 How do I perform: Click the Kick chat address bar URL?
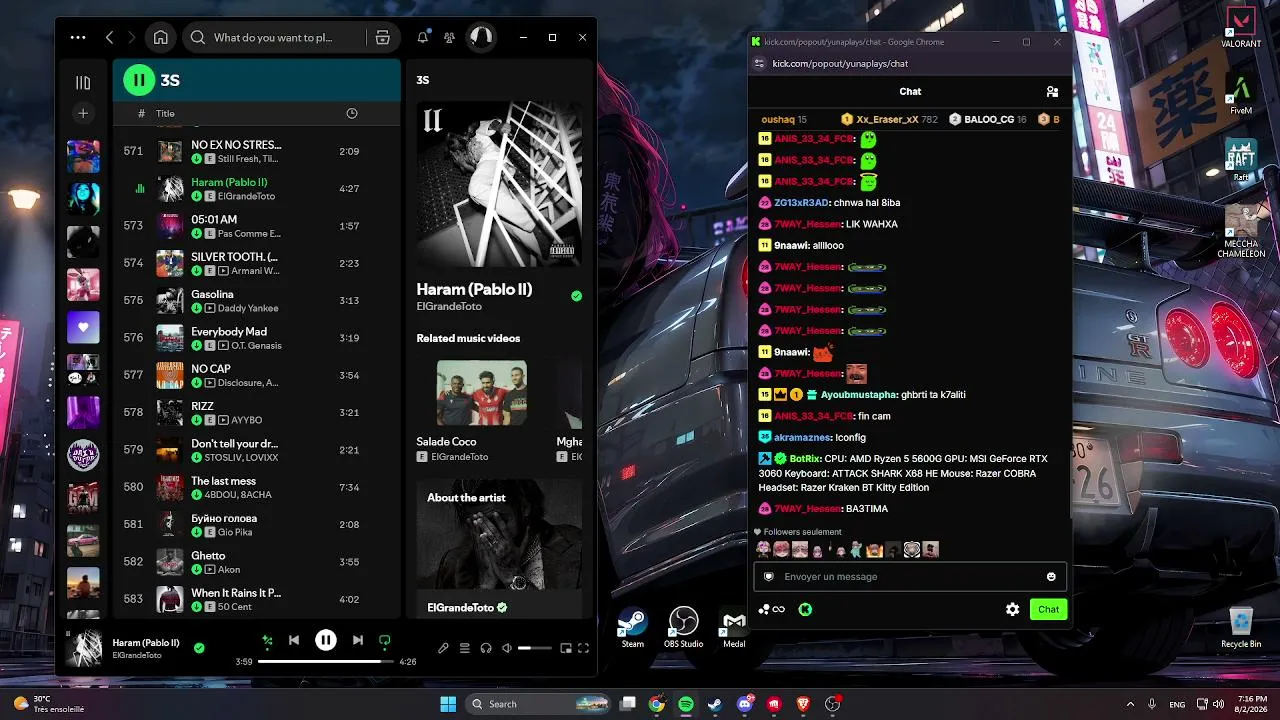pyautogui.click(x=840, y=64)
